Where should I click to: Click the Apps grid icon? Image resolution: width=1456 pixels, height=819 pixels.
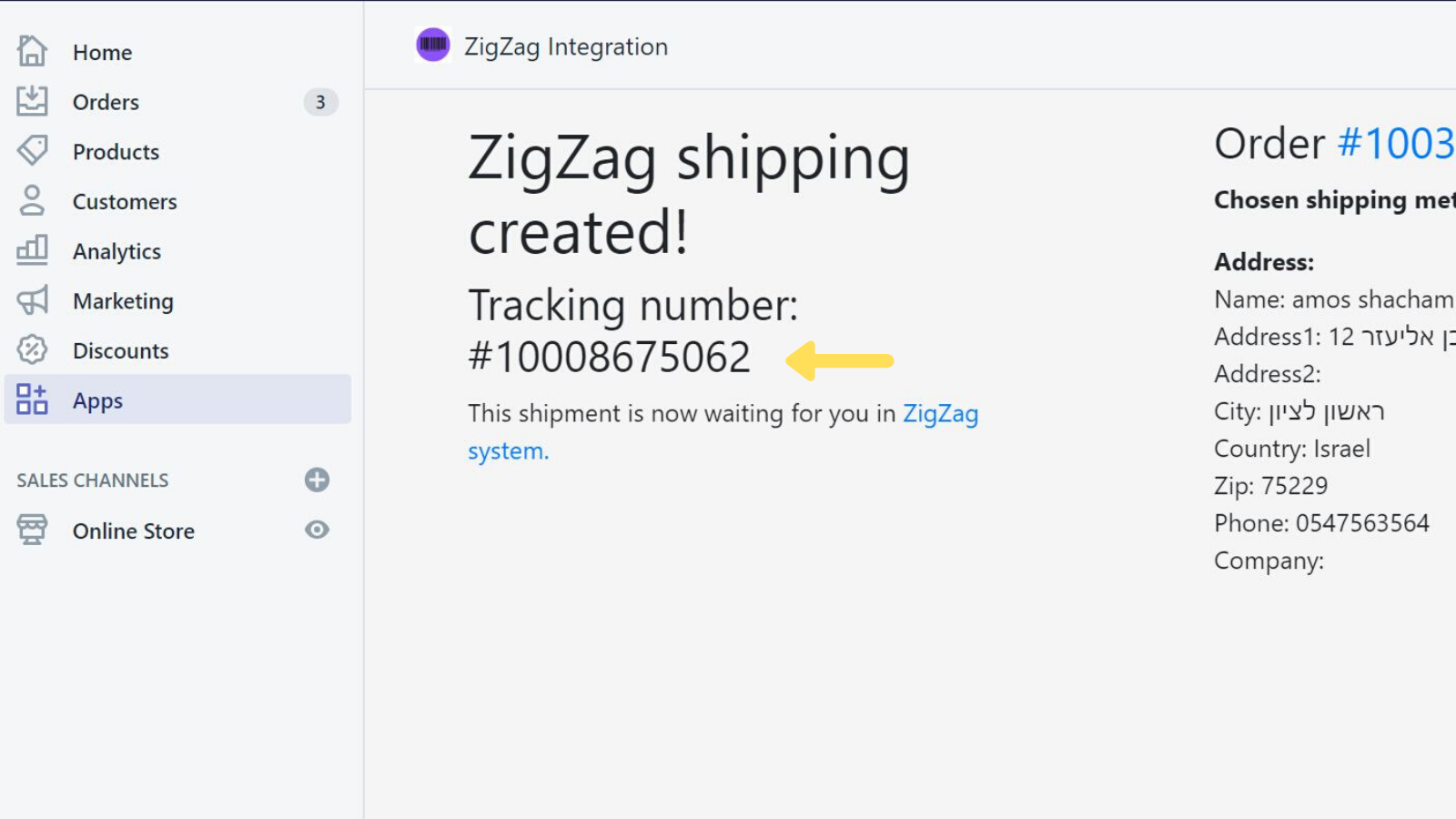pos(32,399)
